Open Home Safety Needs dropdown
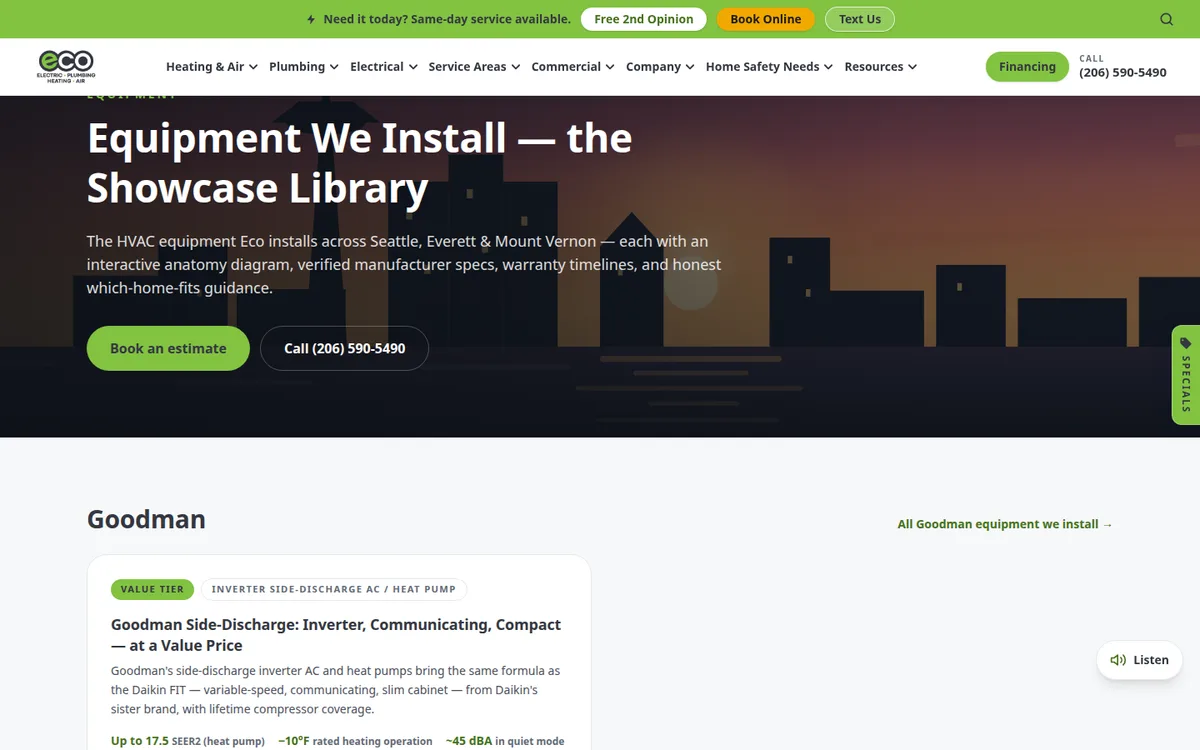Image resolution: width=1200 pixels, height=750 pixels. click(x=769, y=67)
